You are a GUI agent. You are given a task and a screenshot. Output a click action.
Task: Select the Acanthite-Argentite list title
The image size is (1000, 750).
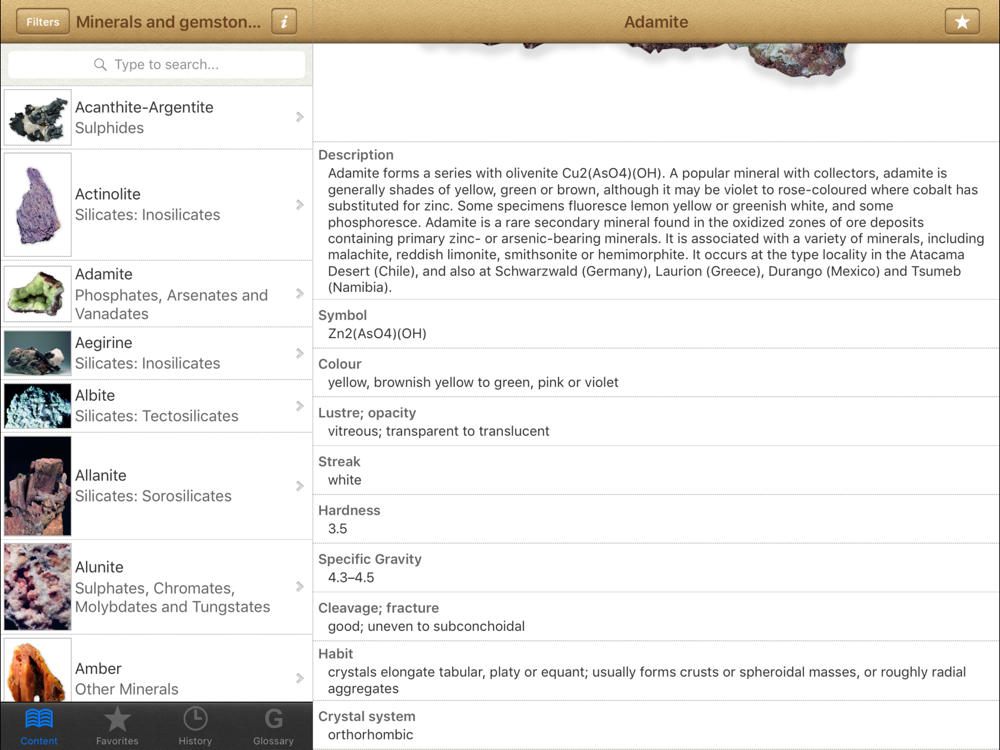click(x=144, y=107)
